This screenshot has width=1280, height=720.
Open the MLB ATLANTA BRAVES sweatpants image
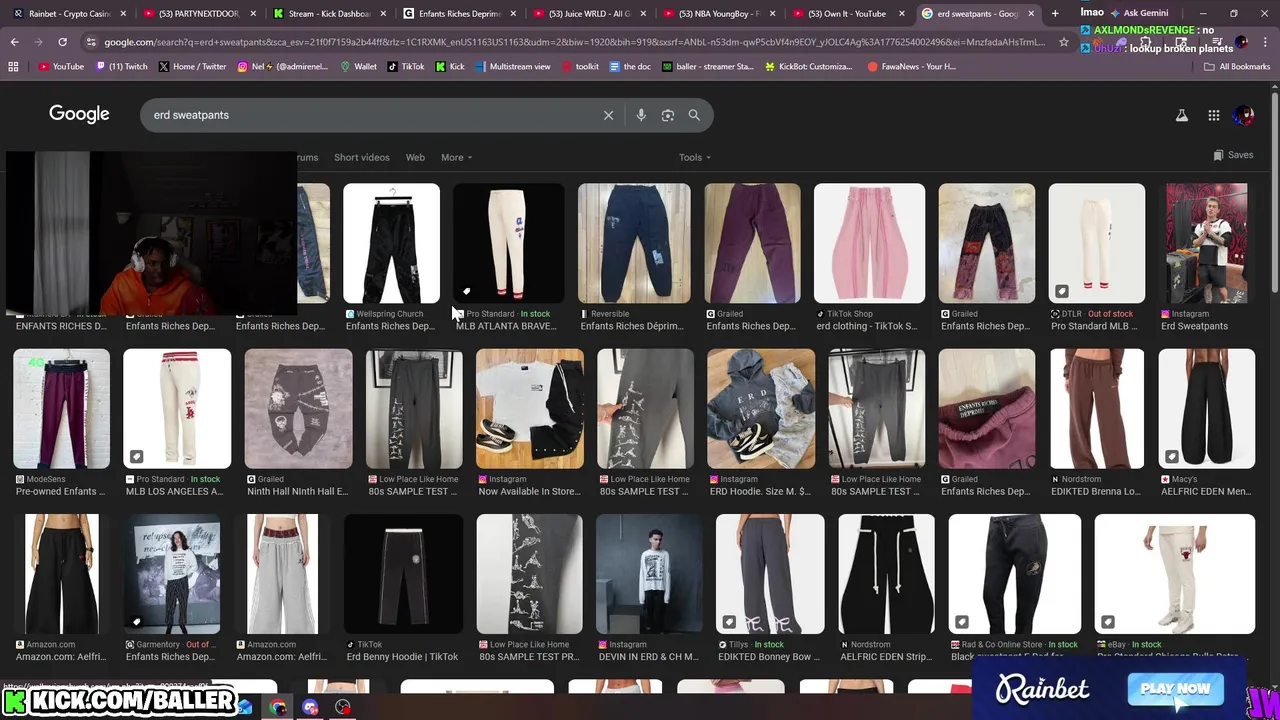point(509,243)
